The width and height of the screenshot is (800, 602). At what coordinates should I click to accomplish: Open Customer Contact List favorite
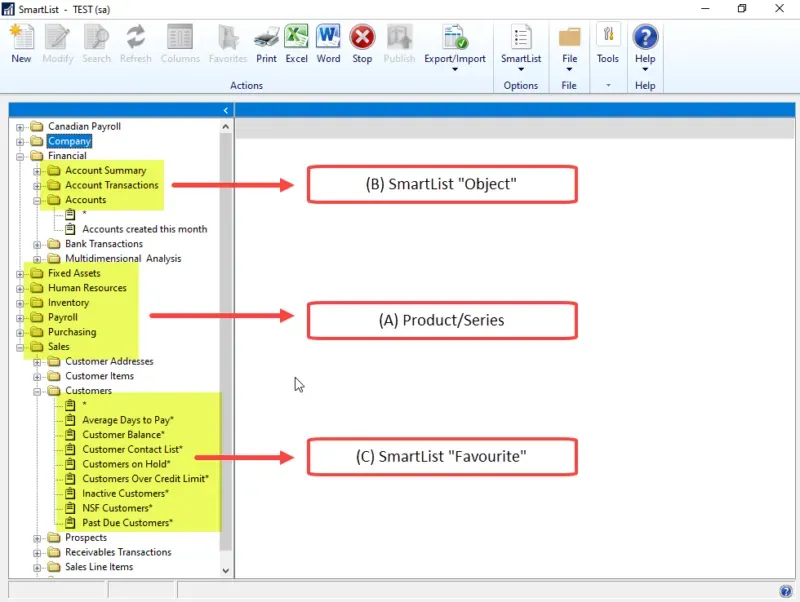(x=132, y=449)
